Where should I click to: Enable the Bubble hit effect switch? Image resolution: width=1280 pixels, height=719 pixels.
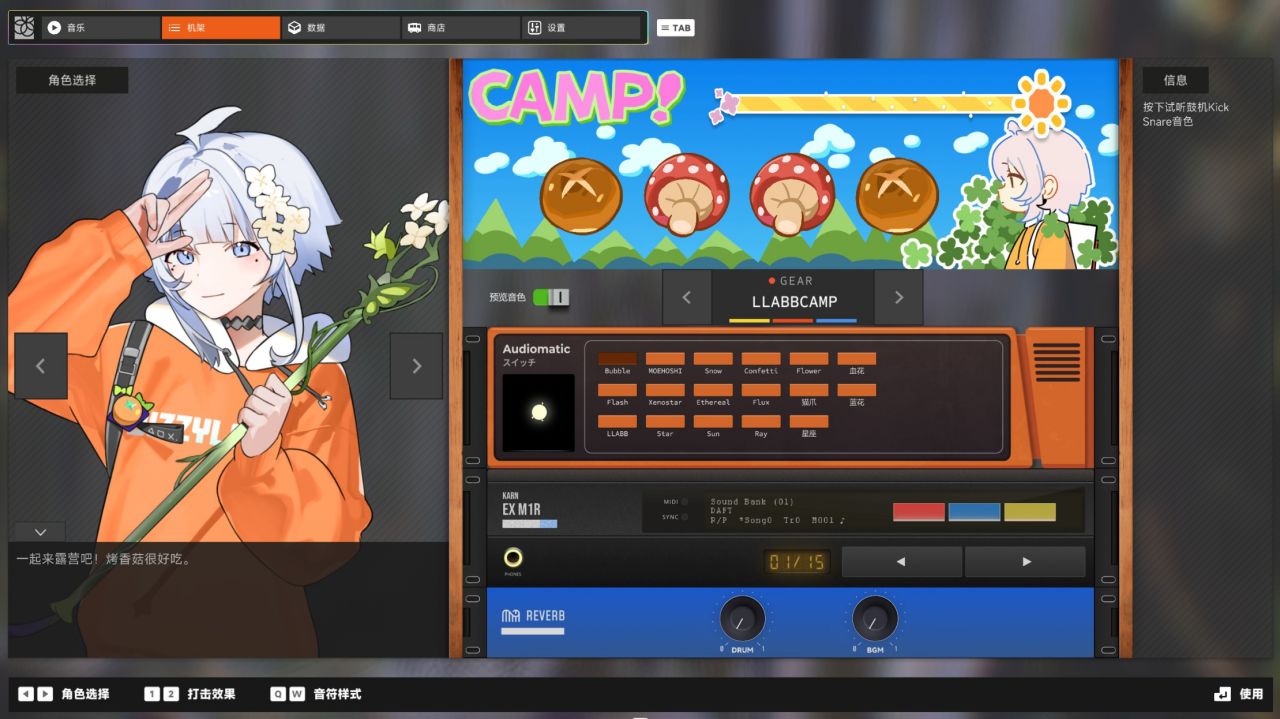click(617, 358)
